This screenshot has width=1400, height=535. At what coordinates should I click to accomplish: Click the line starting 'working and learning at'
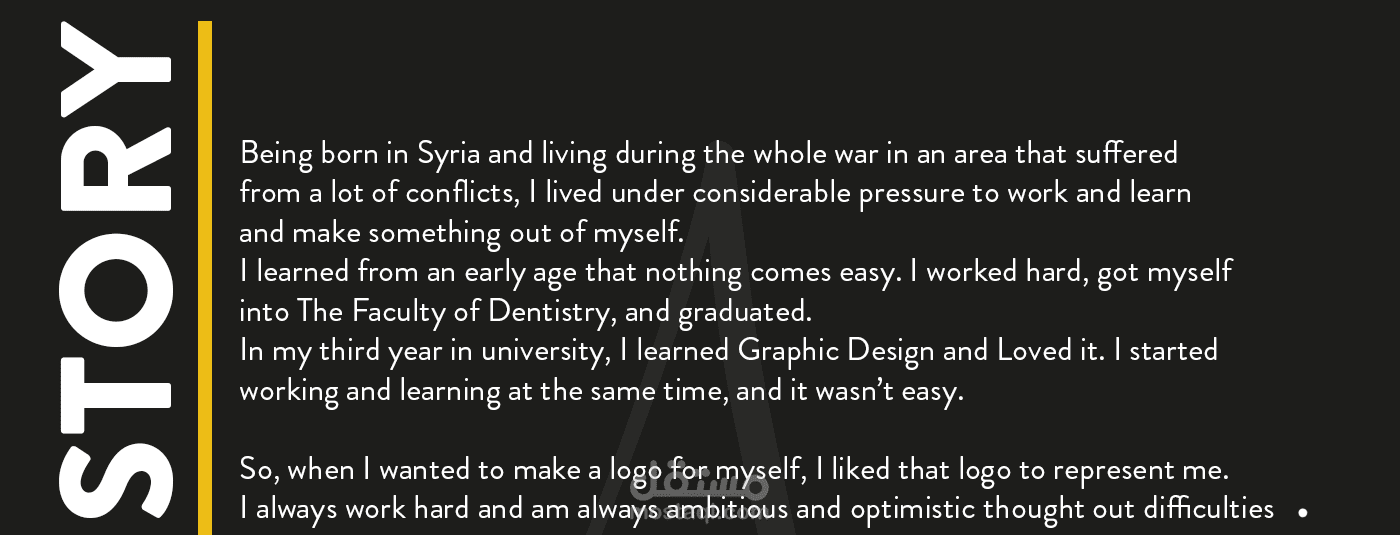click(x=601, y=391)
